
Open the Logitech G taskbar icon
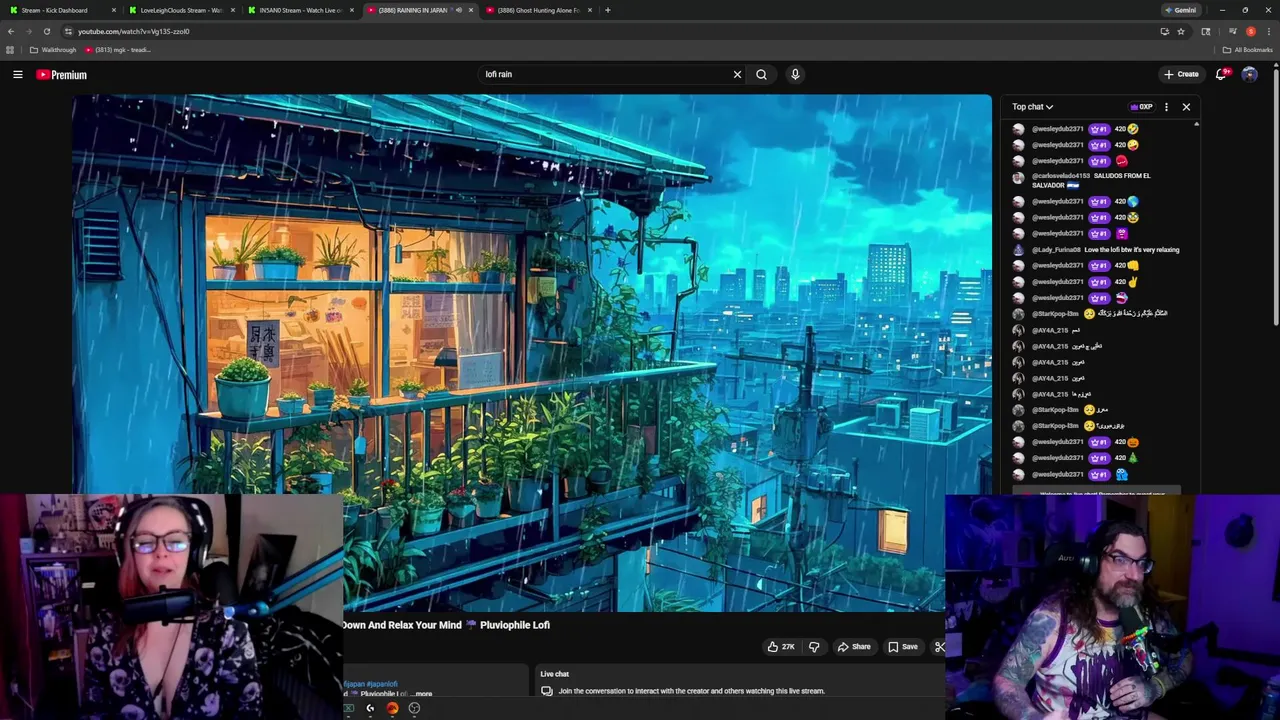(x=370, y=708)
